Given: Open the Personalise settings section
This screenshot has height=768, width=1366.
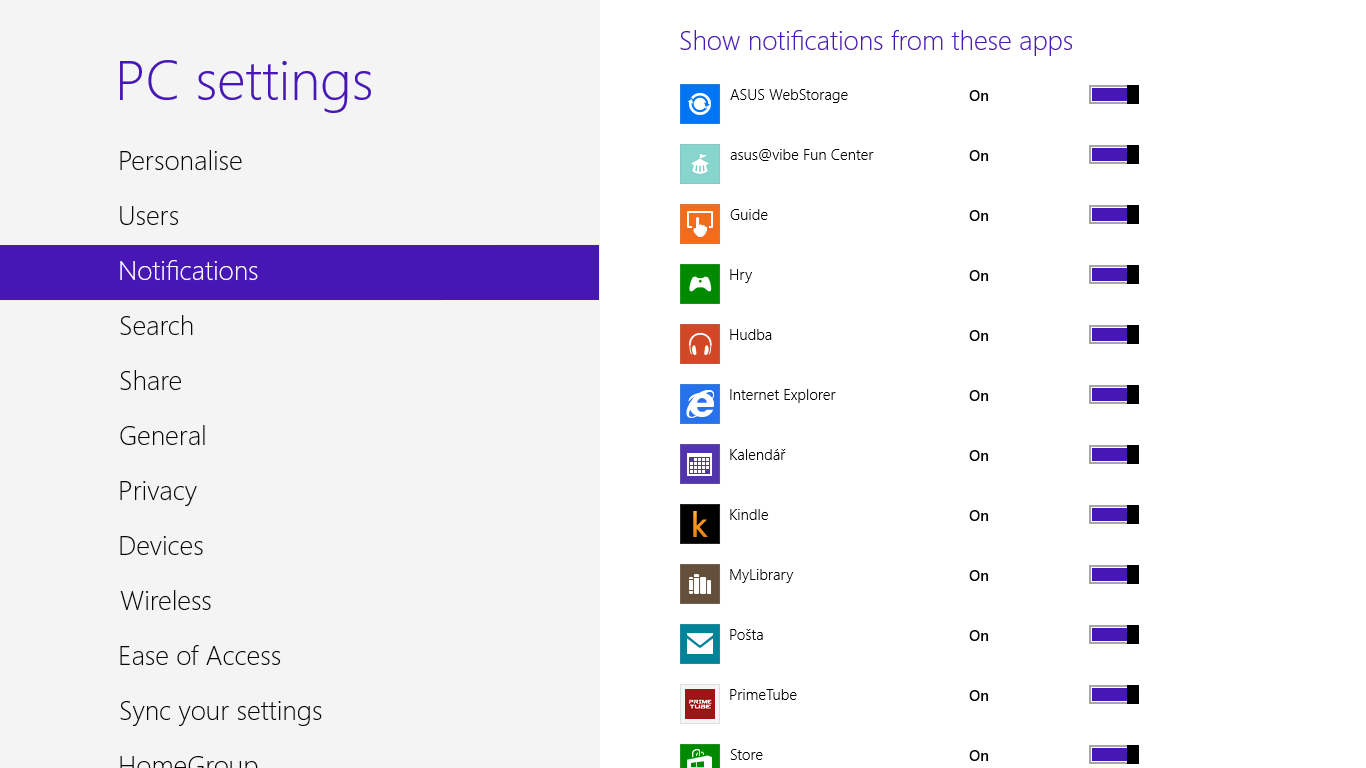Looking at the screenshot, I should click(x=180, y=161).
